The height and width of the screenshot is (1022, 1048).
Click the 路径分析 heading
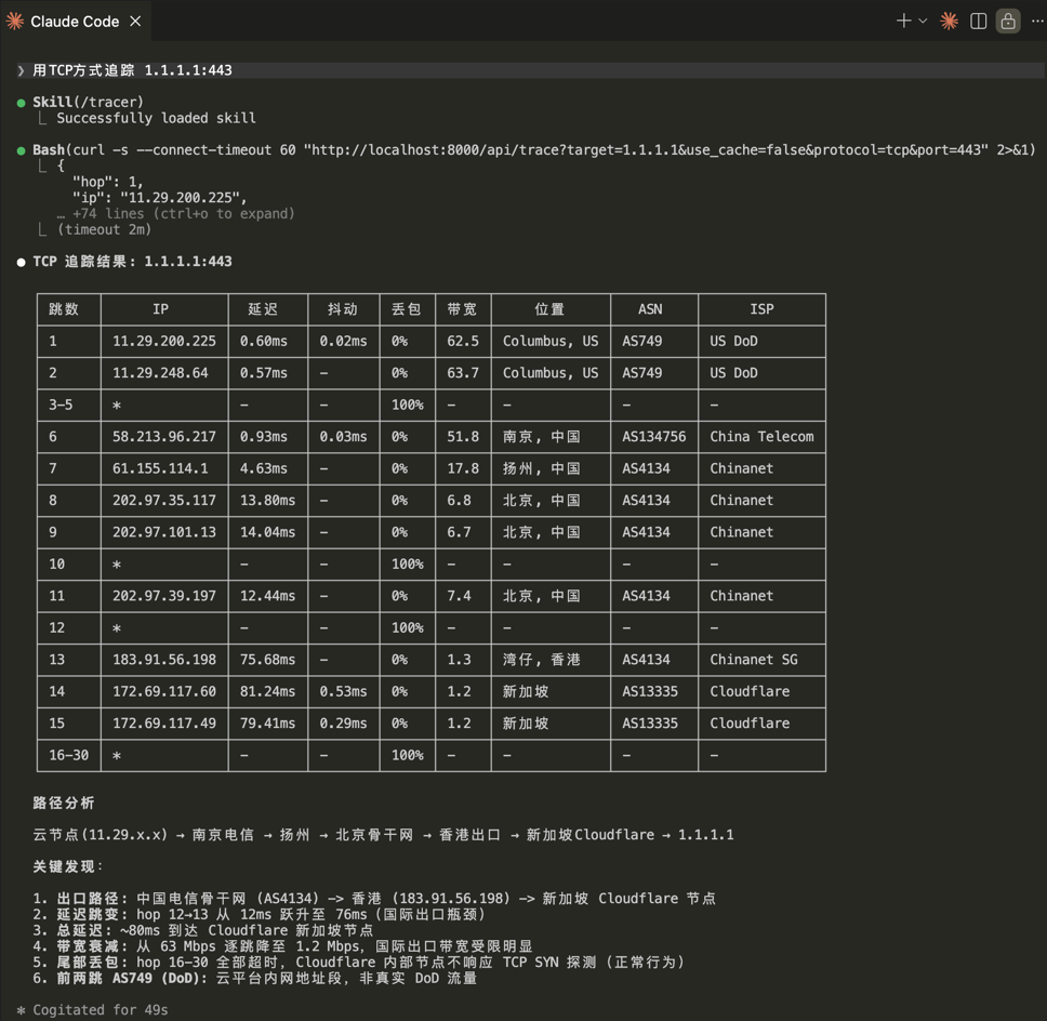point(63,803)
